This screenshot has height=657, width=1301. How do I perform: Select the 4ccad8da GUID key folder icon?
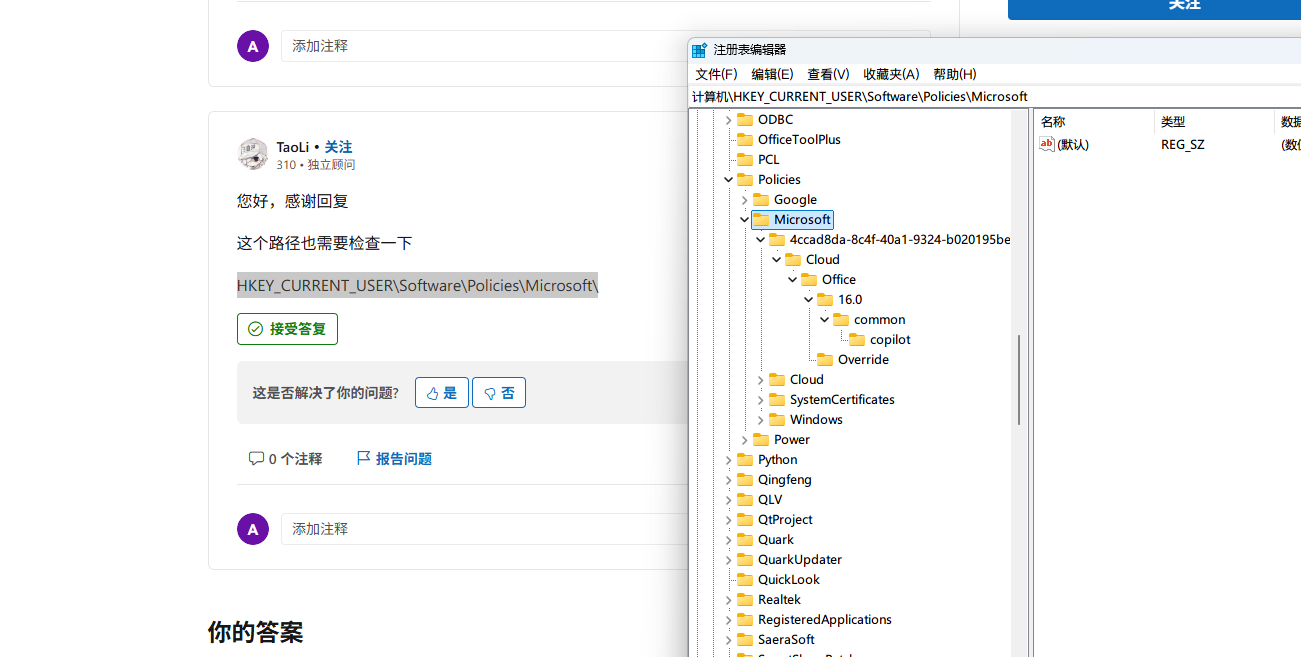pos(777,240)
